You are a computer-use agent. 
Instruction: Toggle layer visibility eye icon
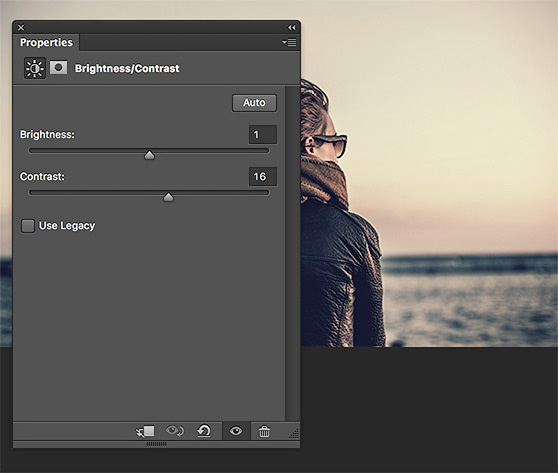pos(236,431)
